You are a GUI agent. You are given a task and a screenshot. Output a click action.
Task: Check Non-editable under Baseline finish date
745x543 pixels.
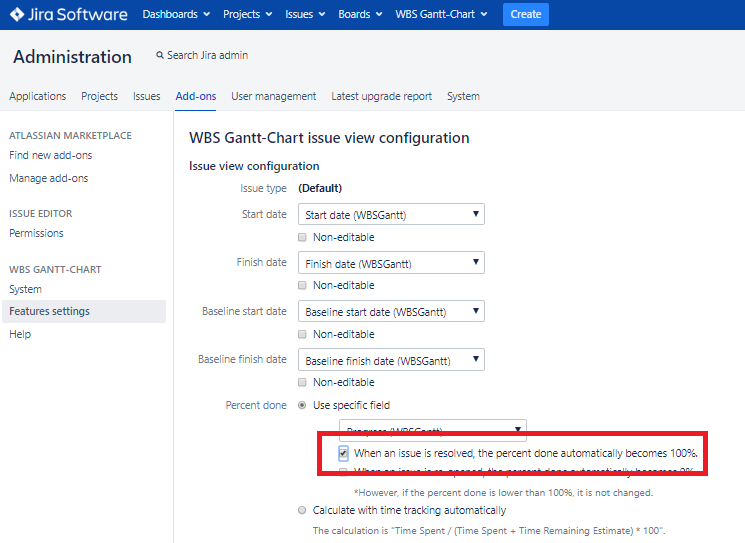[x=302, y=382]
